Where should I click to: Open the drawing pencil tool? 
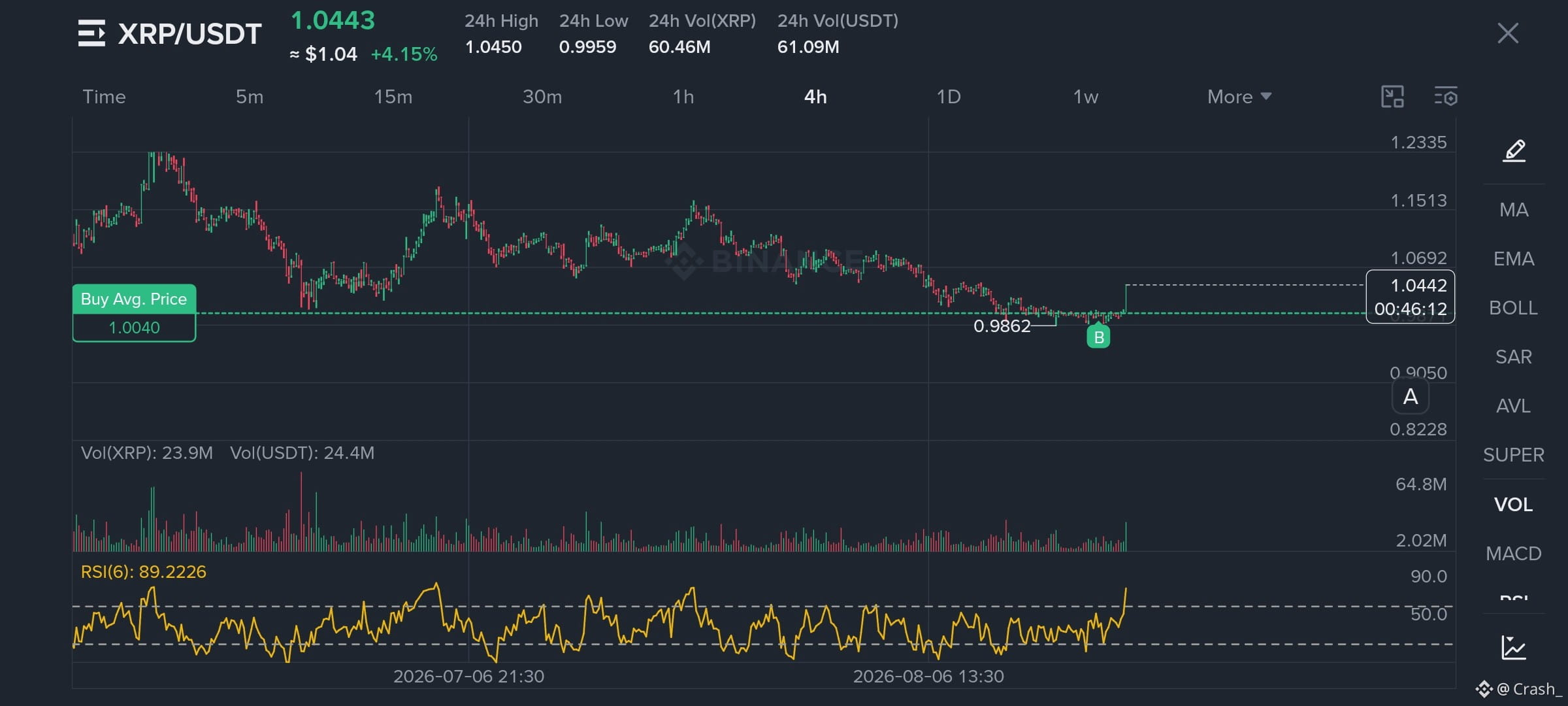tap(1514, 151)
